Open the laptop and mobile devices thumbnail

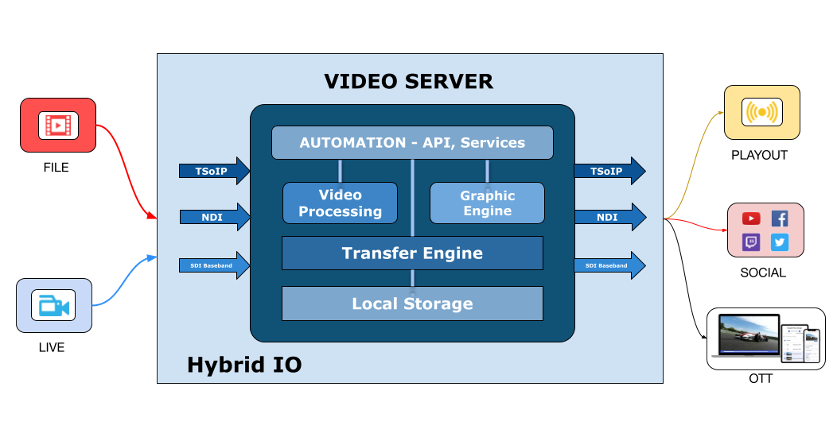766,339
